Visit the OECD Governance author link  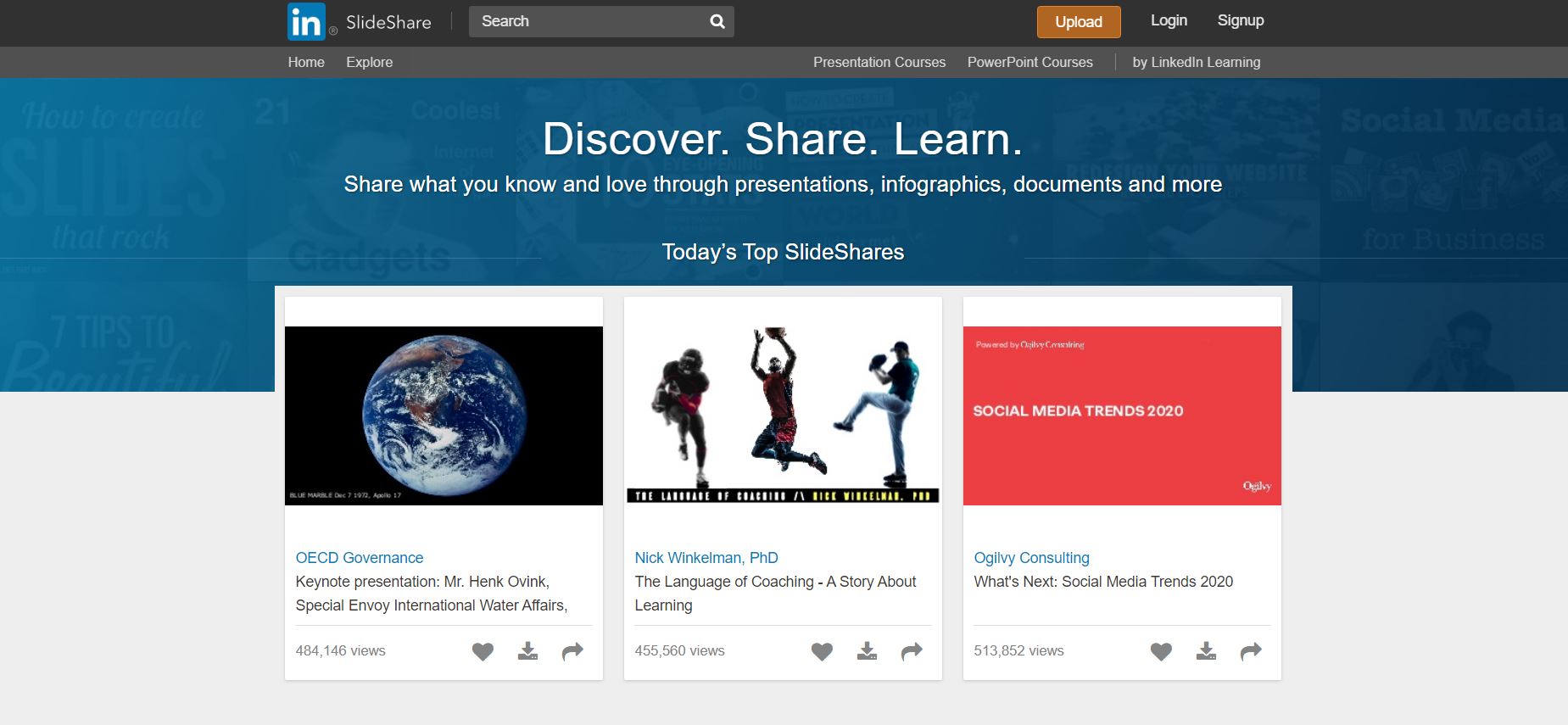(x=360, y=558)
